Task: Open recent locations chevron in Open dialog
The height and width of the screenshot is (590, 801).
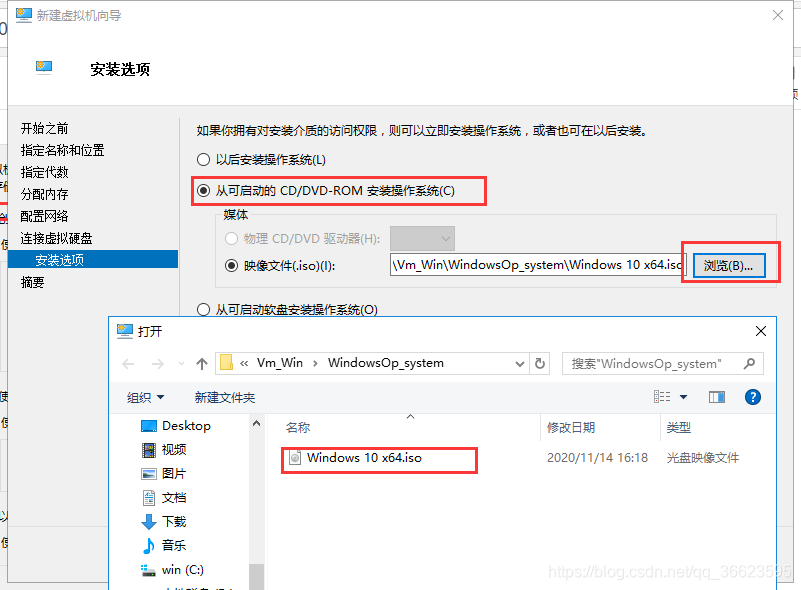Action: click(x=181, y=364)
